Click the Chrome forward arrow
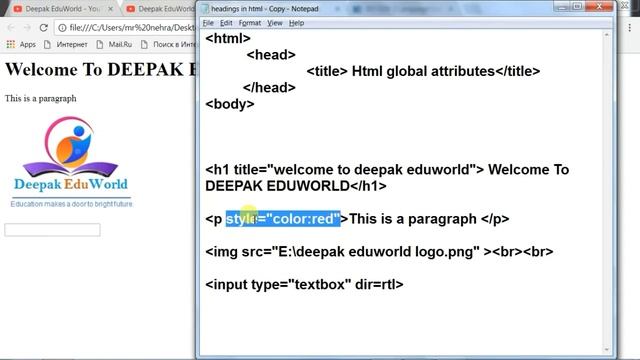640x360 pixels. click(x=27, y=28)
